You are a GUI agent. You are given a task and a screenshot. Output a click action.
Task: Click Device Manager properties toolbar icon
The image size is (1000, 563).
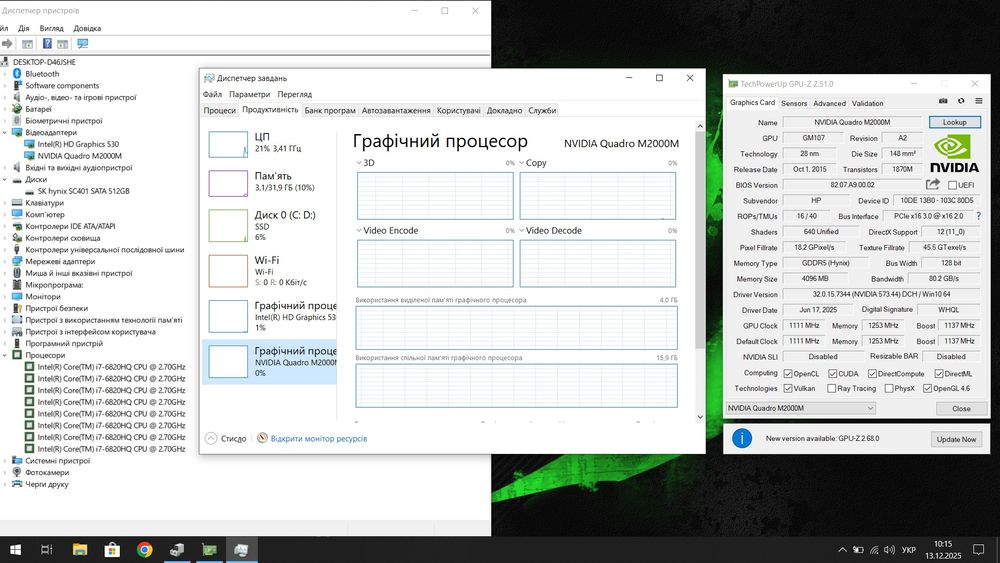click(27, 44)
